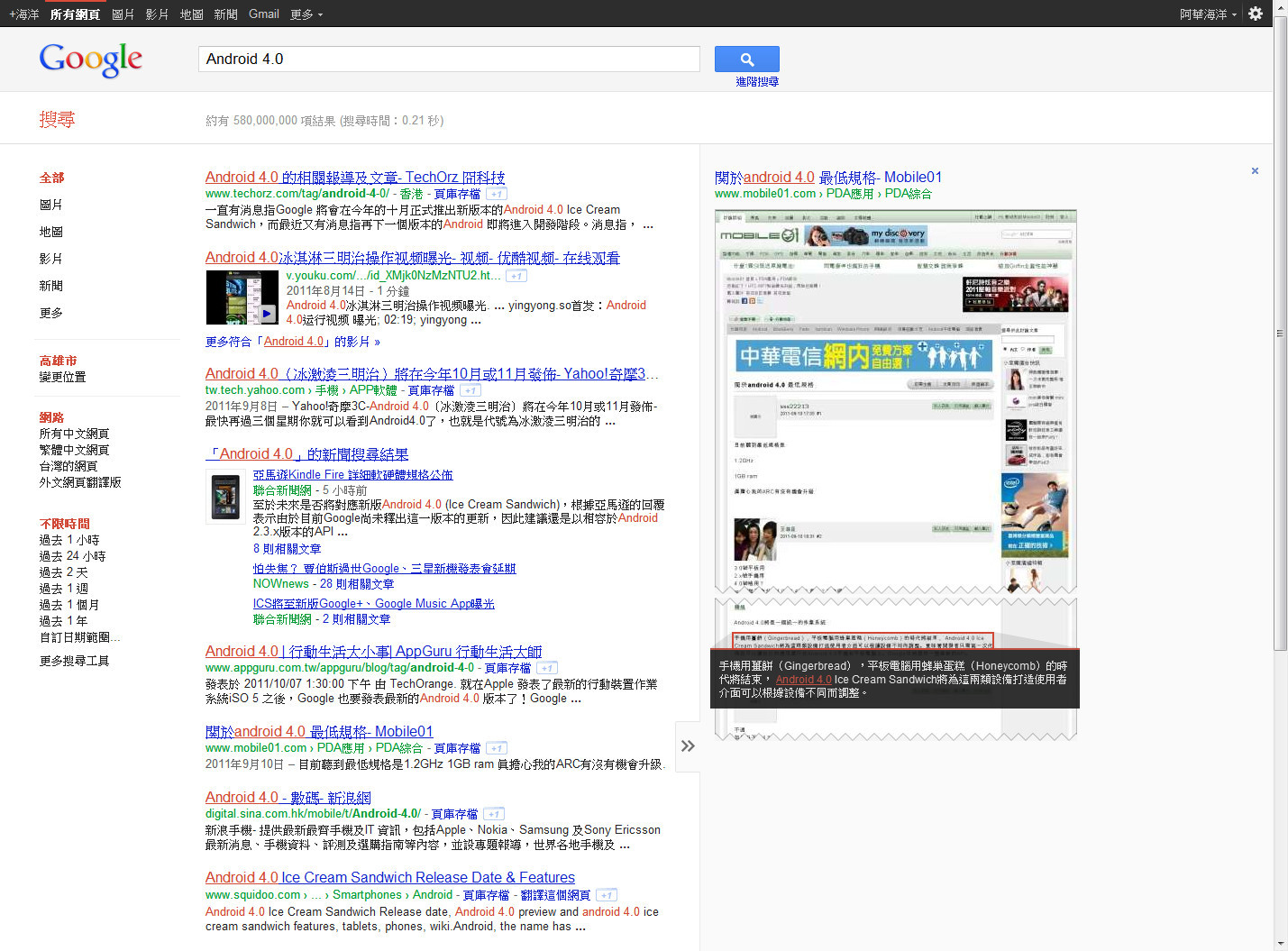Open Gmail from the top bar
Viewport: 1288px width, 951px height.
pyautogui.click(x=264, y=14)
